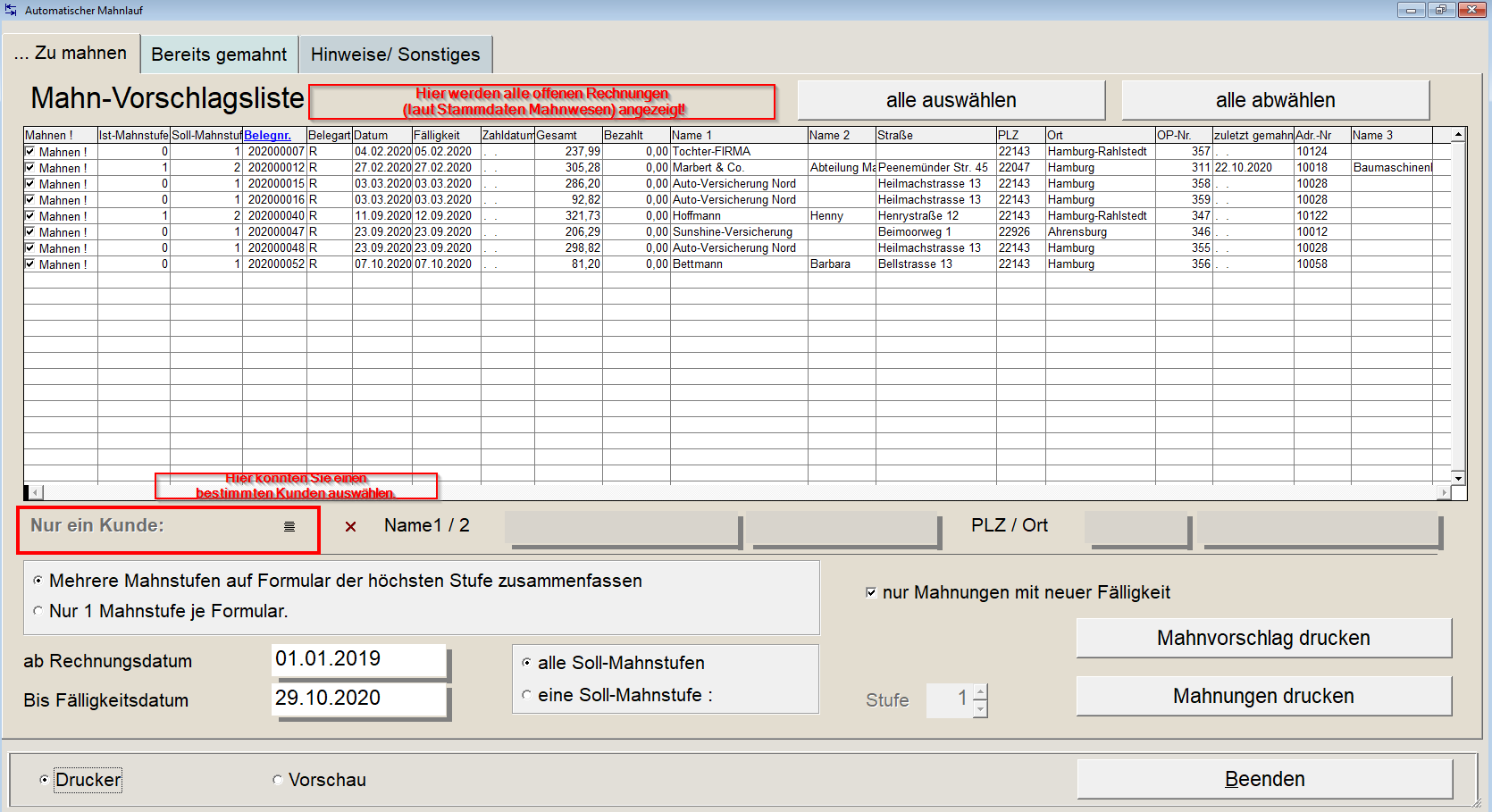This screenshot has height=812, width=1492.
Task: Click the Ort column header
Action: (1100, 135)
